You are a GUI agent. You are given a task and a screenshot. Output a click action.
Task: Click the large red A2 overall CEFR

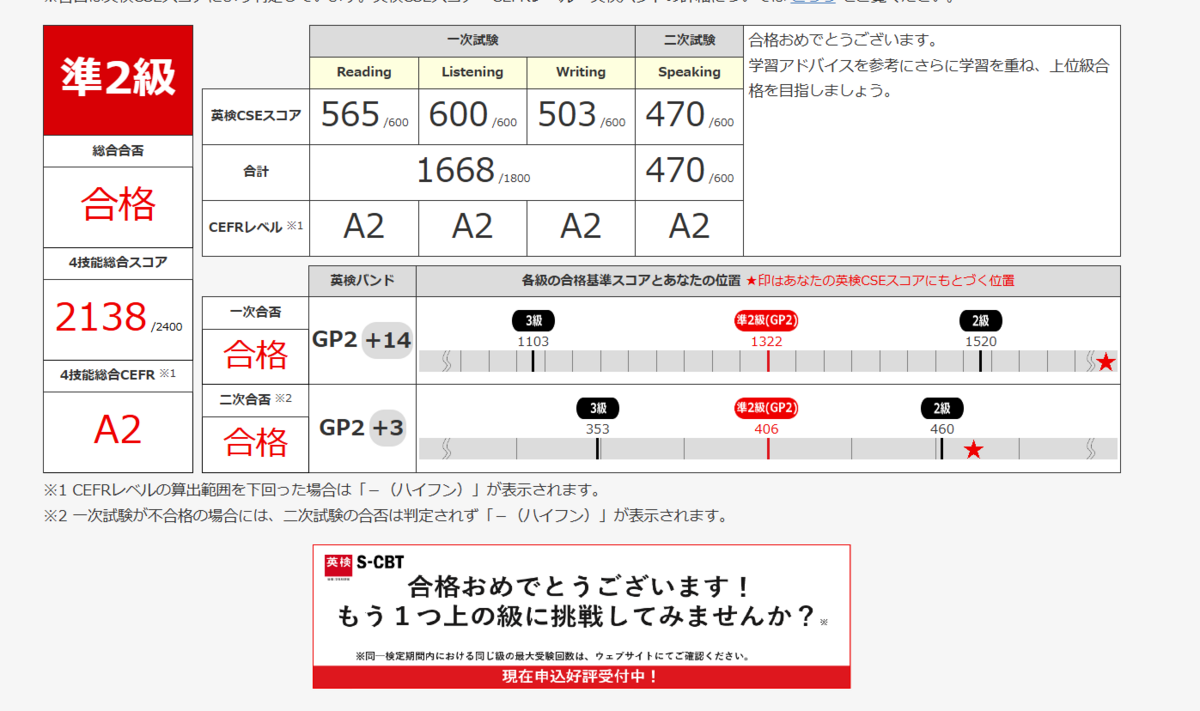118,429
